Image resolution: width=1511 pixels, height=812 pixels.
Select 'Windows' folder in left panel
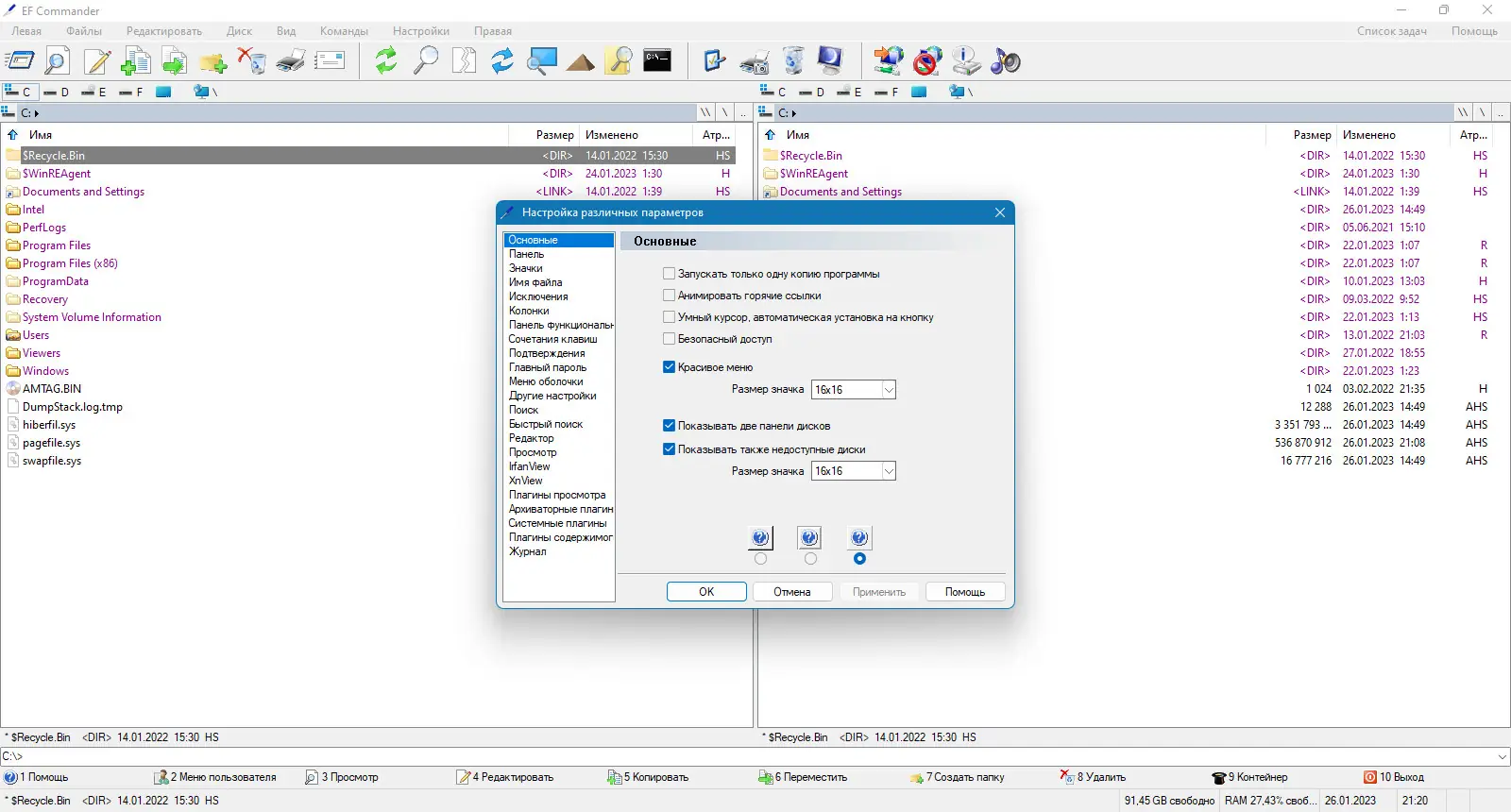pyautogui.click(x=45, y=371)
